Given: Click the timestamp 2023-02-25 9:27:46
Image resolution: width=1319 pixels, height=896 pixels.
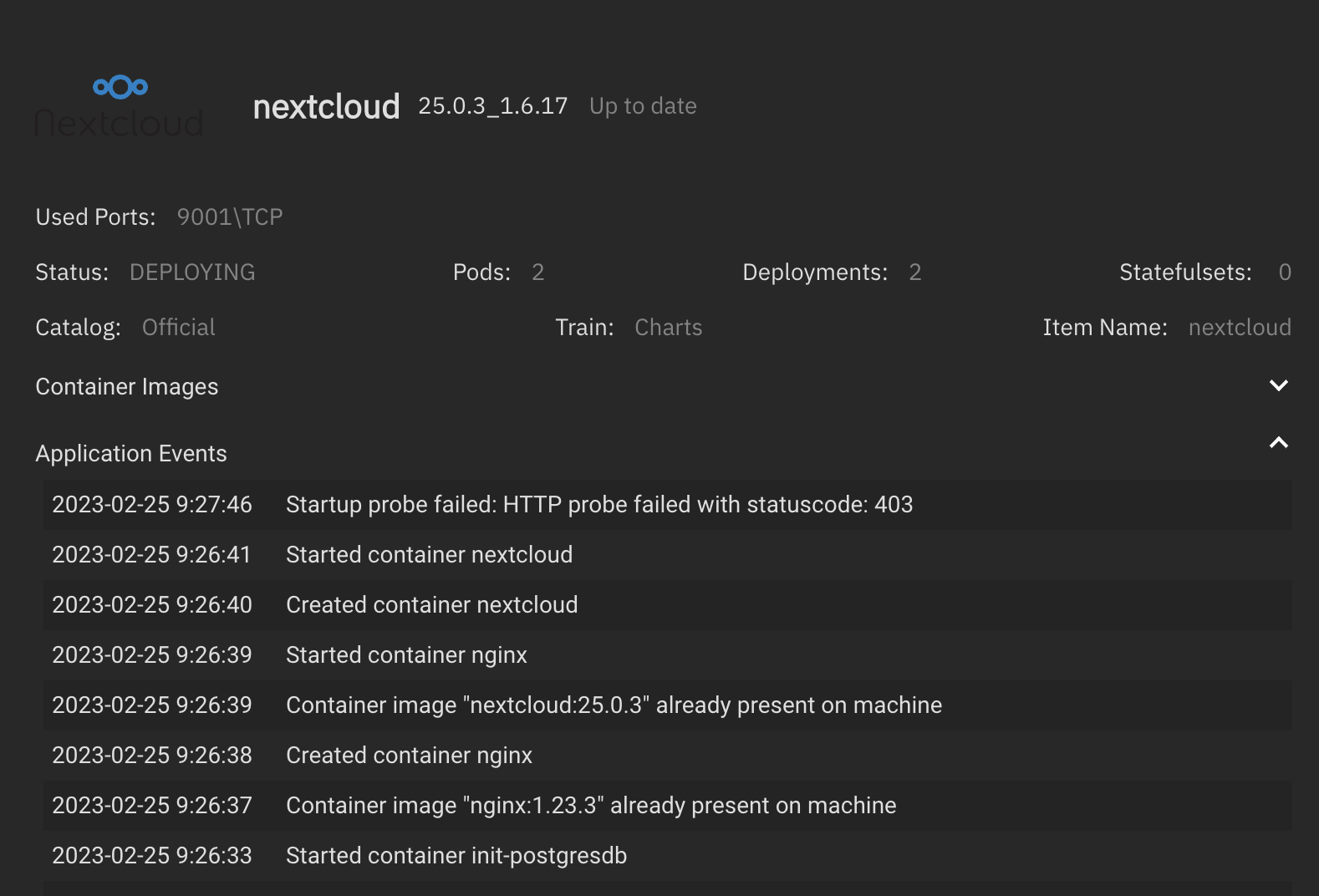Looking at the screenshot, I should [152, 505].
